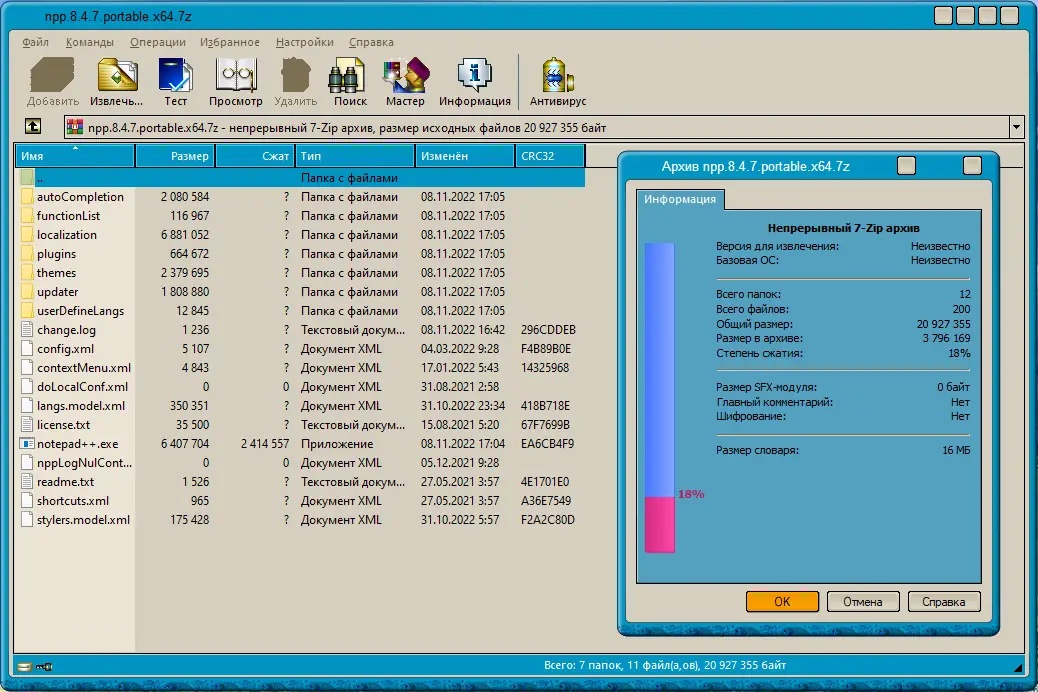This screenshot has width=1038, height=692.
Task: Click the CRC value EA6CB4F9
Action: 547,444
